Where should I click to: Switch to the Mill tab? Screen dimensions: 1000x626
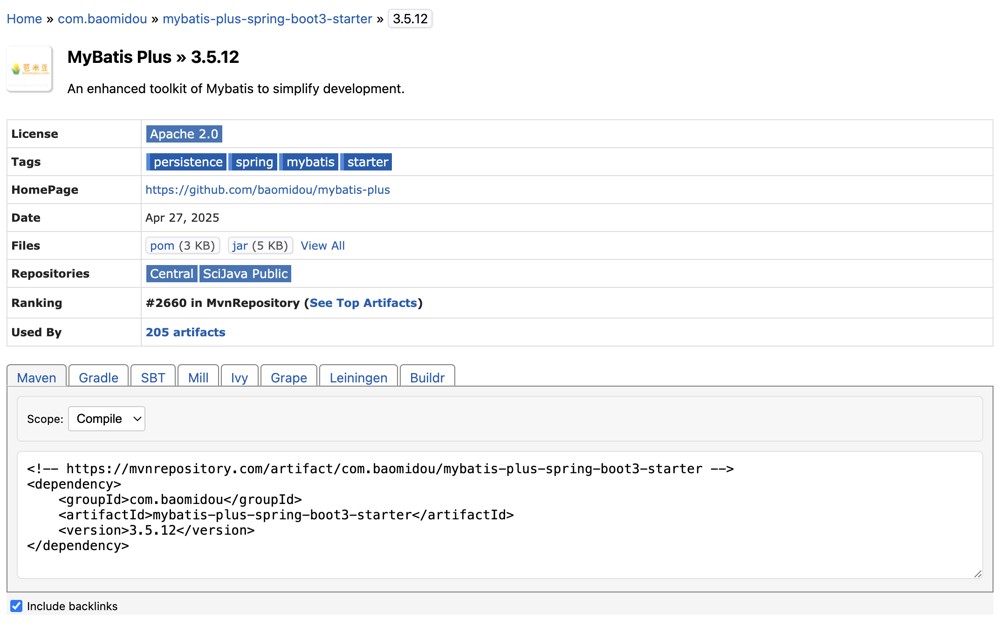point(198,377)
